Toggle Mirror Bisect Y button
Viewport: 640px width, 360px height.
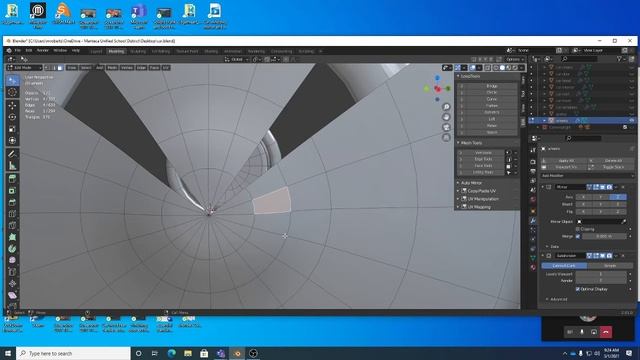point(601,204)
